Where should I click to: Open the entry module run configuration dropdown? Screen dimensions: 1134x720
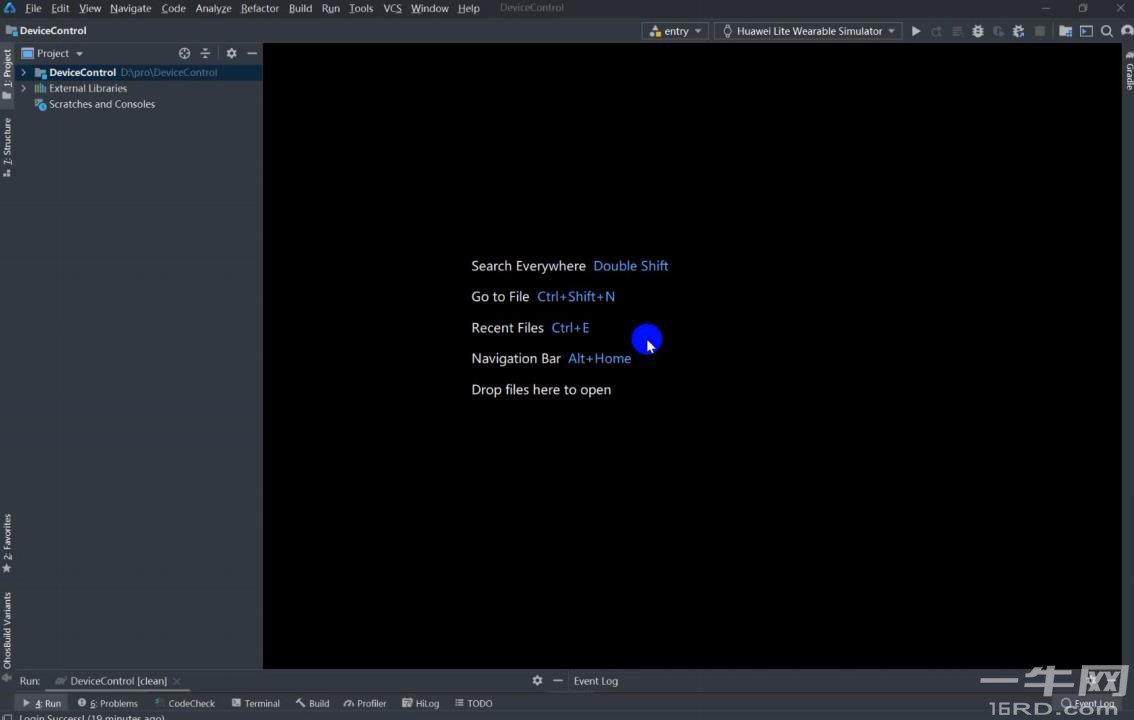click(x=676, y=31)
